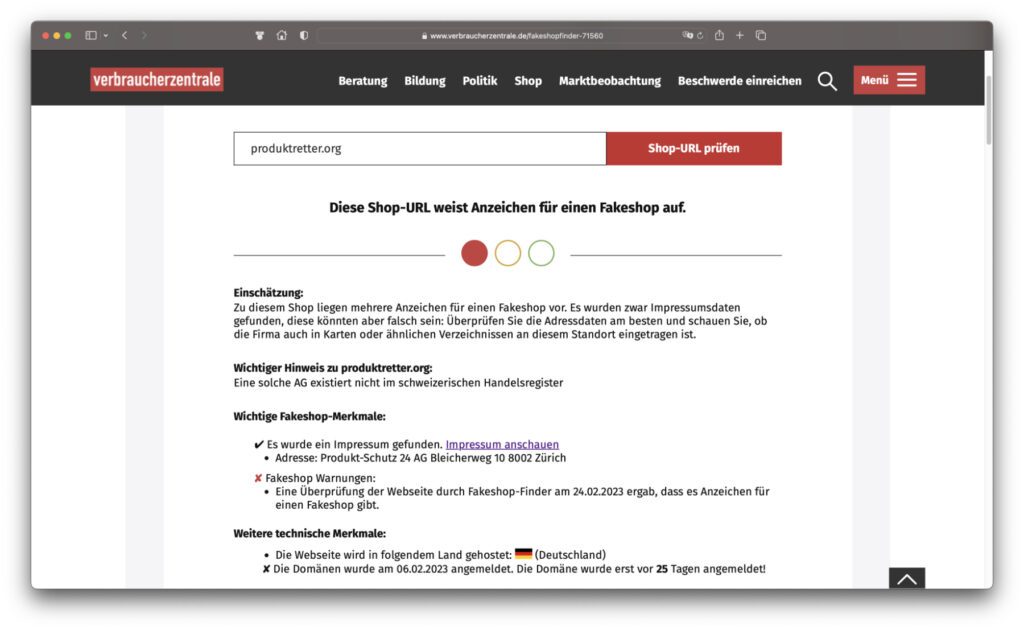Open a new tab with the plus icon
The width and height of the screenshot is (1024, 630).
(x=739, y=33)
